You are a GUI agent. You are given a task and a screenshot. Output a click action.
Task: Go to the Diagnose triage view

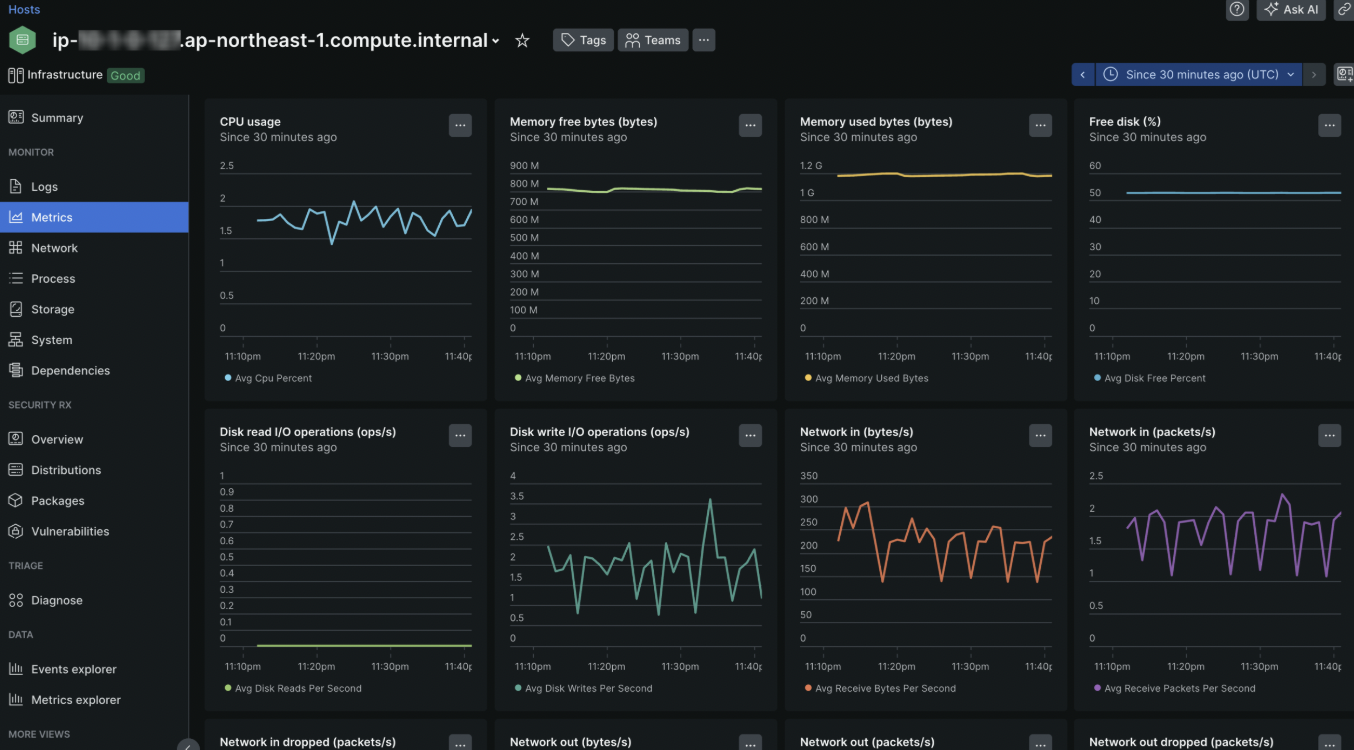pyautogui.click(x=56, y=601)
